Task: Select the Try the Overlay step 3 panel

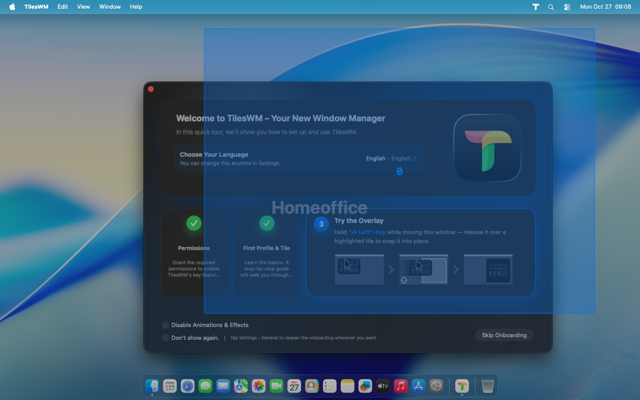Action: click(x=420, y=252)
